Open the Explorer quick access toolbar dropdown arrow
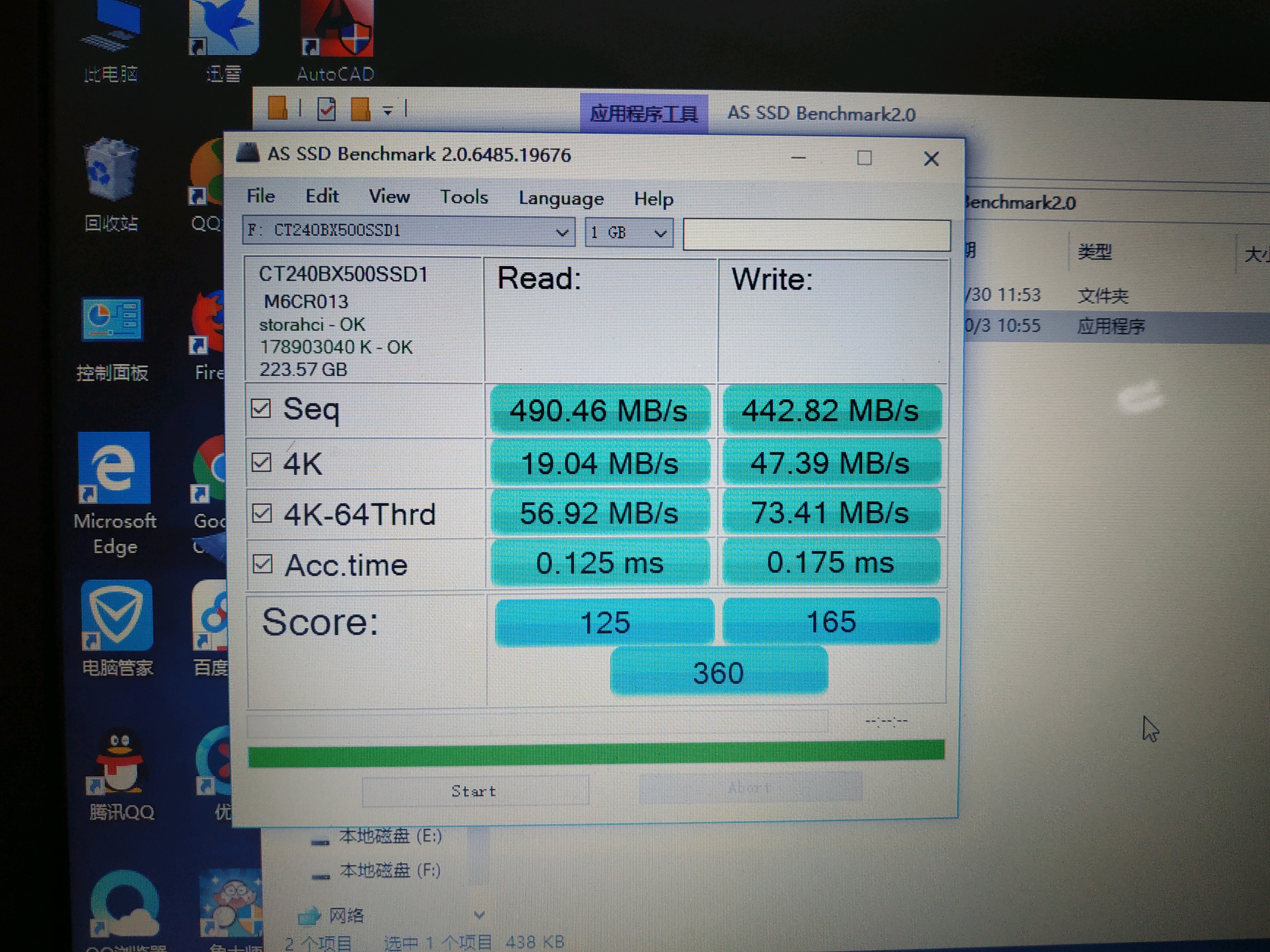The height and width of the screenshot is (952, 1270). [x=388, y=111]
